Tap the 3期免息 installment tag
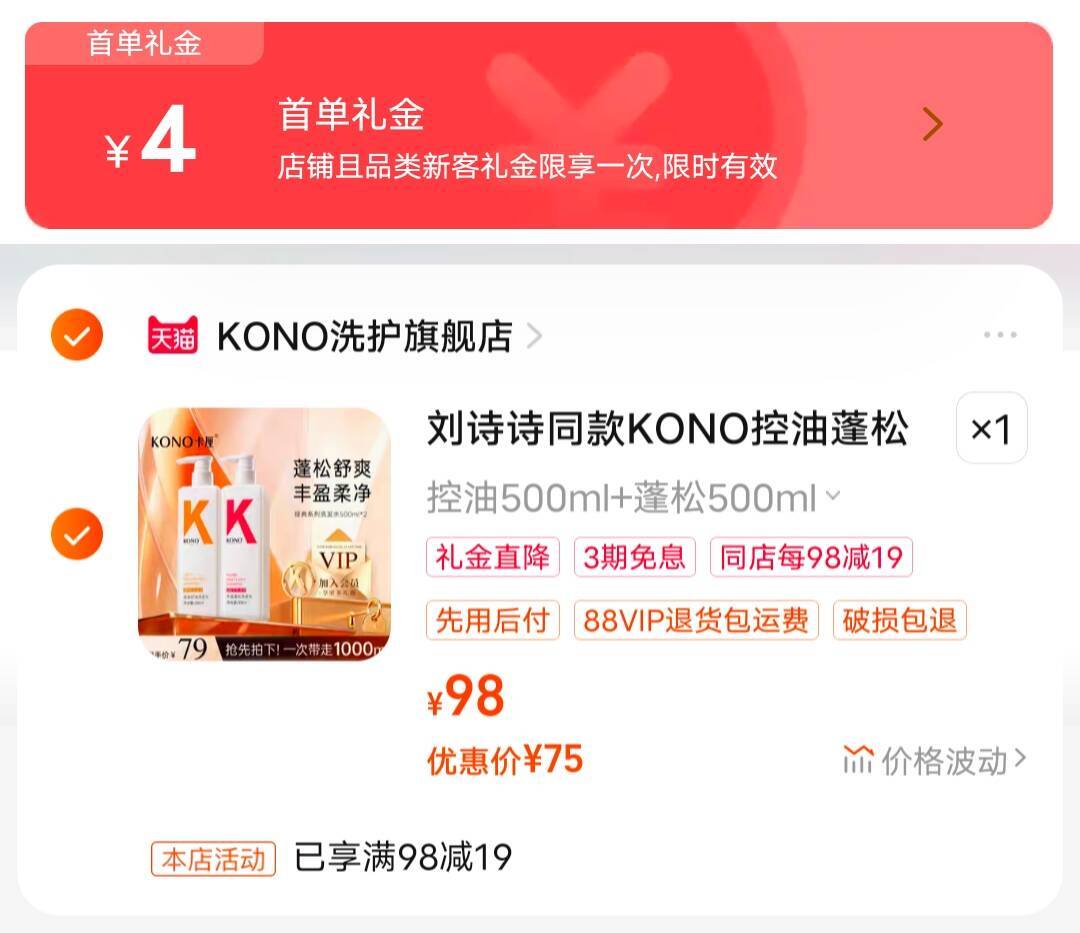 pos(634,557)
